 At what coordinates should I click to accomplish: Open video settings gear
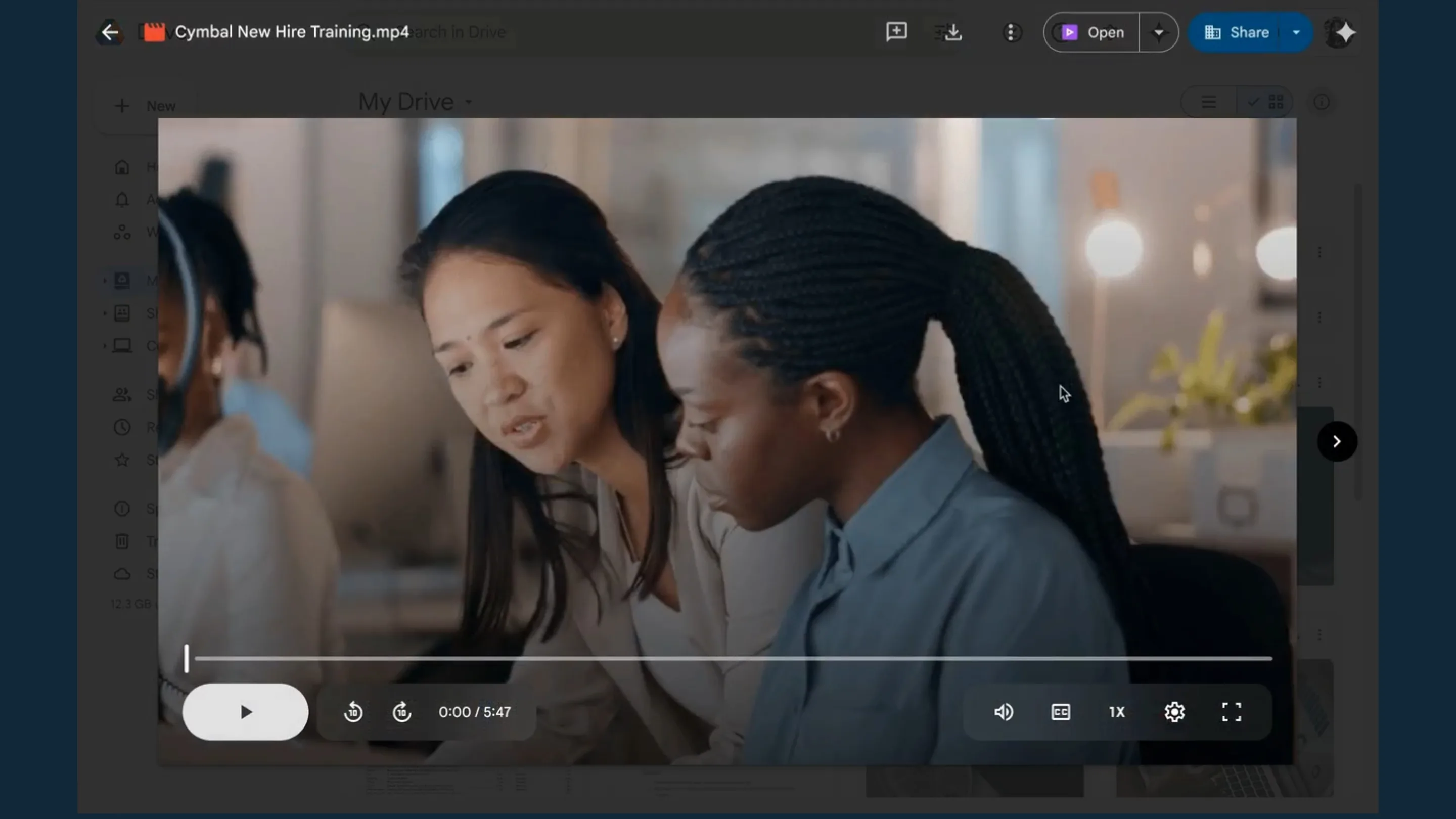click(1174, 712)
